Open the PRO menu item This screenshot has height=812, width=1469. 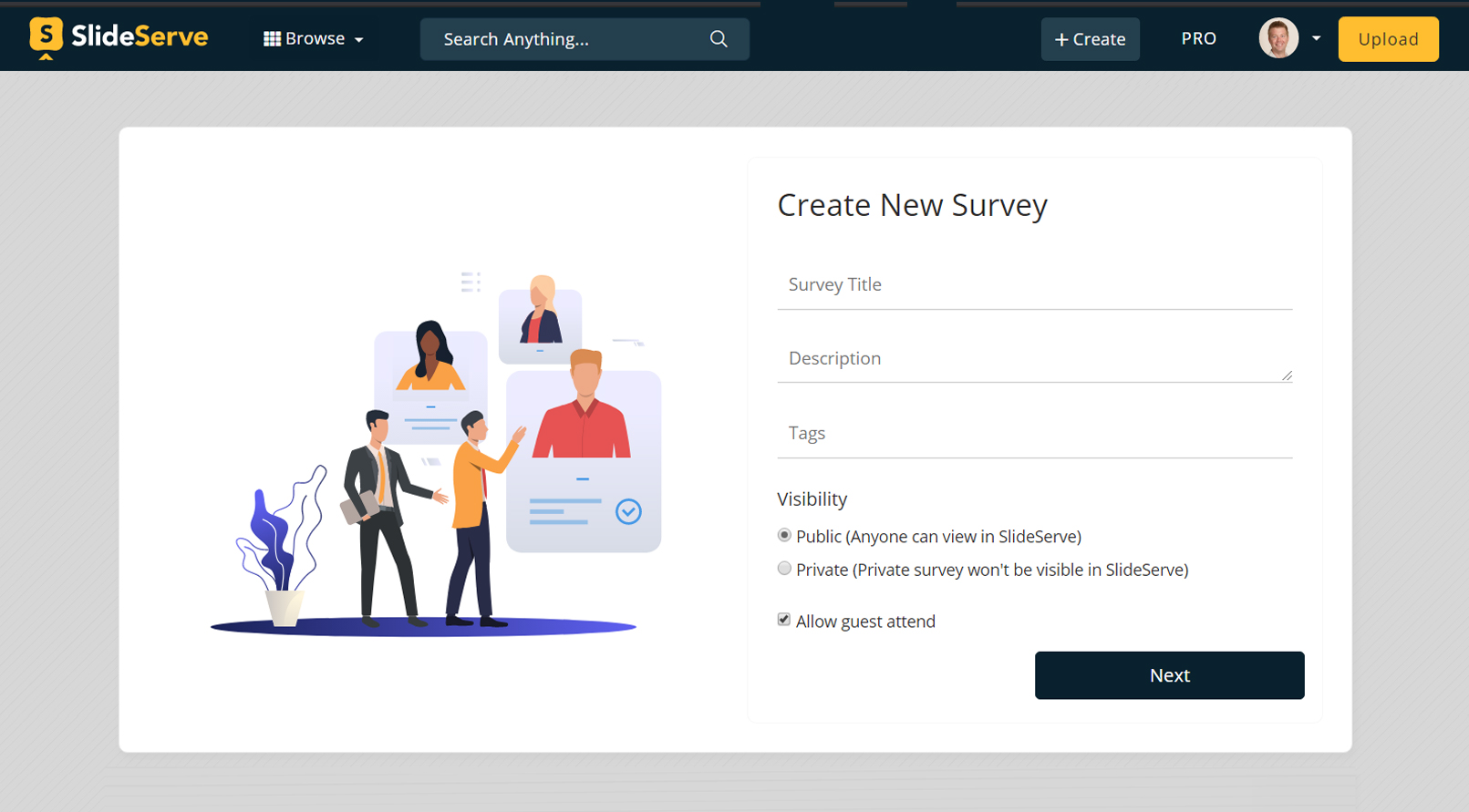(x=1198, y=38)
